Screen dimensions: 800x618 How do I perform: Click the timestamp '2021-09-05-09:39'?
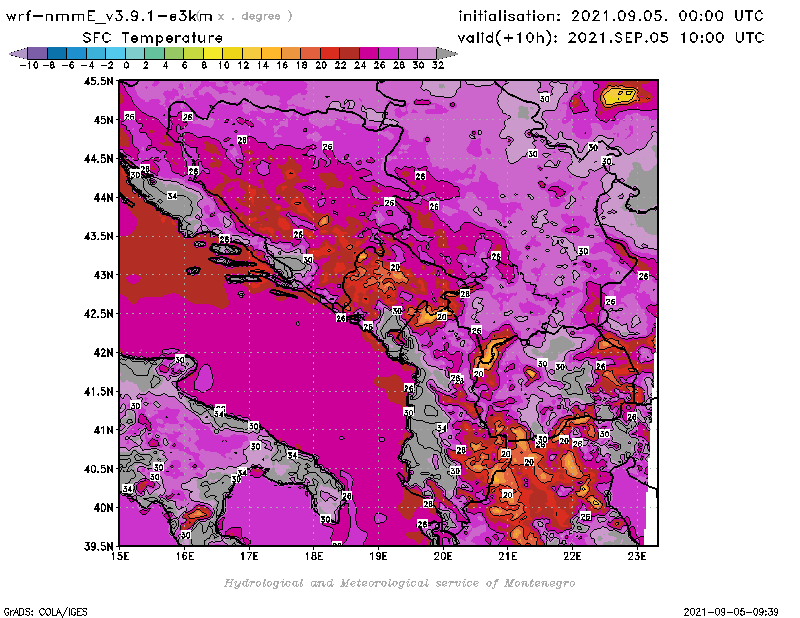pos(731,611)
